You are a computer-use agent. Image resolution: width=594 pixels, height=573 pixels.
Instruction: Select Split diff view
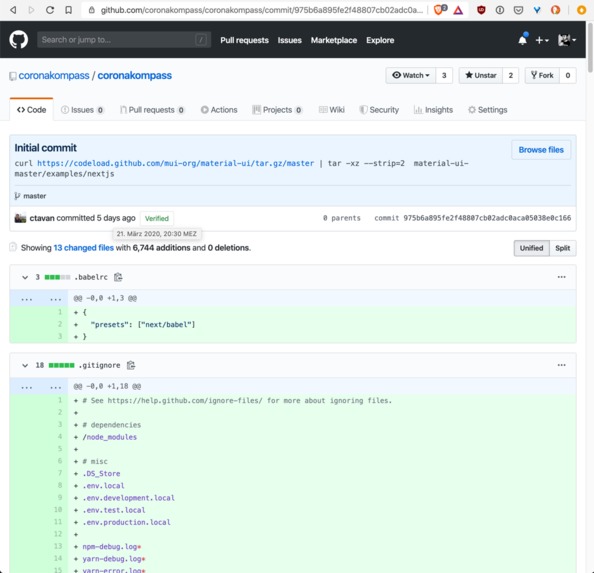(x=563, y=248)
